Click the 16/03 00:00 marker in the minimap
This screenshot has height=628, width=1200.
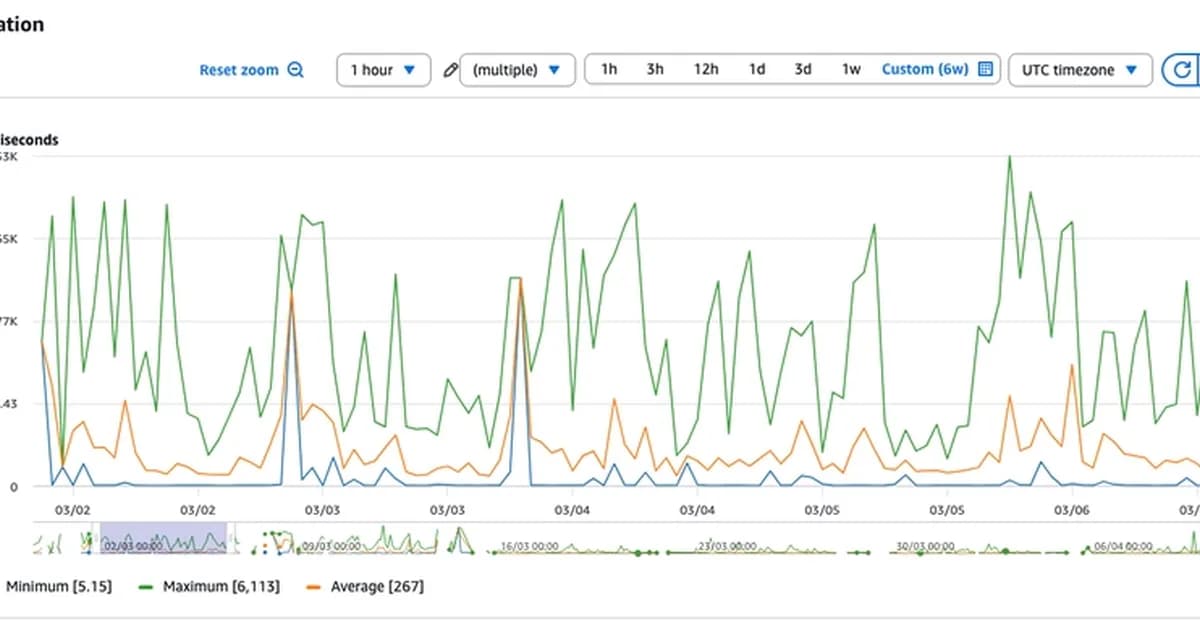[529, 546]
